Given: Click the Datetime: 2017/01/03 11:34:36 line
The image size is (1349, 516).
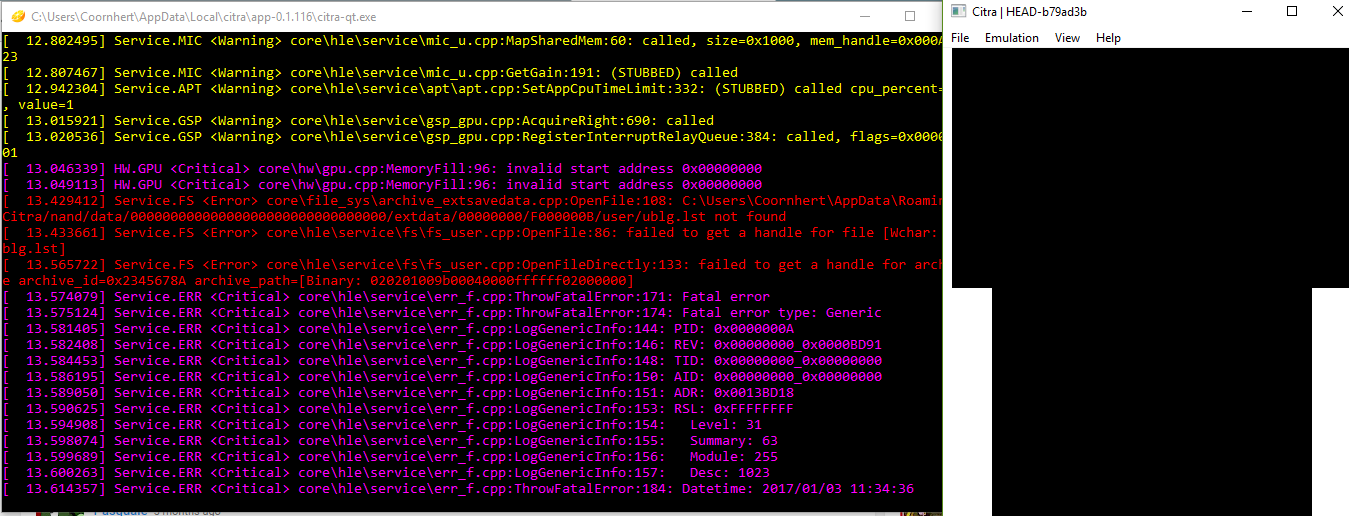Looking at the screenshot, I should pos(458,489).
